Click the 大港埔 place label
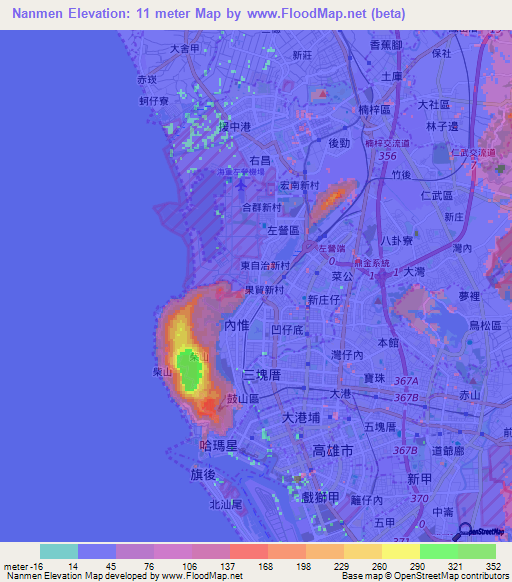 click(x=301, y=418)
